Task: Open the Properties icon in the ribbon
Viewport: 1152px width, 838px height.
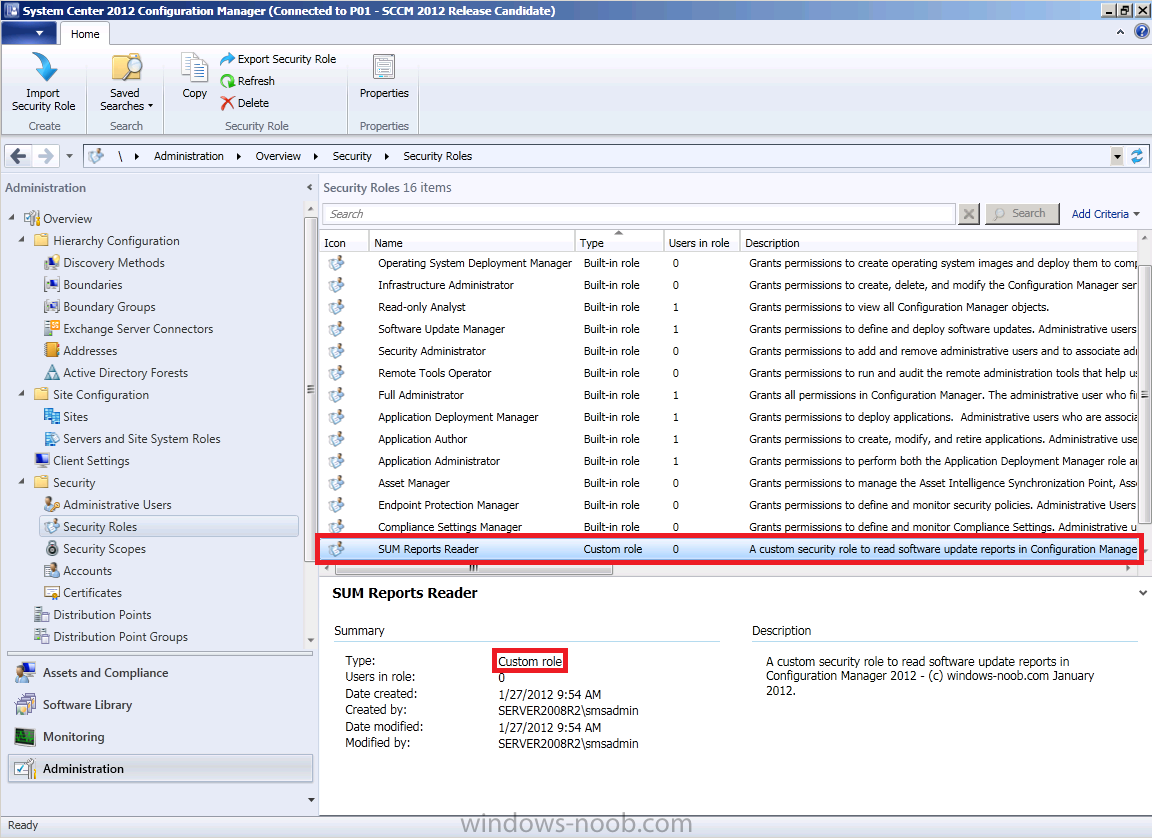Action: click(x=384, y=68)
